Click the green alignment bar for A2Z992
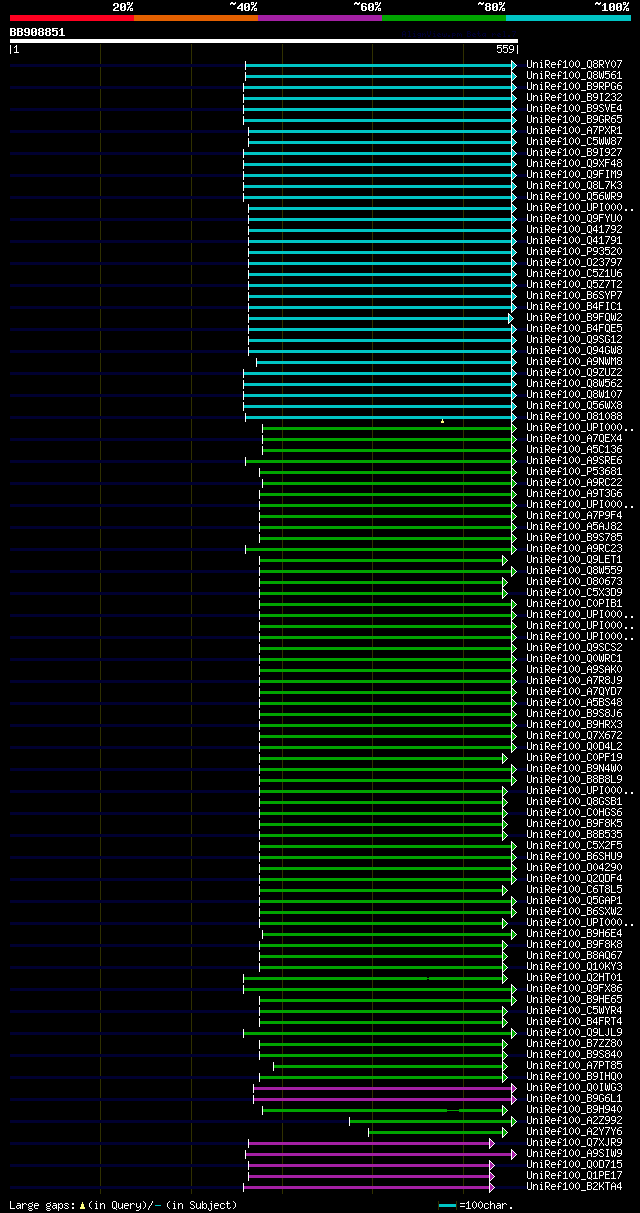Screen dimensions: 640x1213 tap(432, 1120)
